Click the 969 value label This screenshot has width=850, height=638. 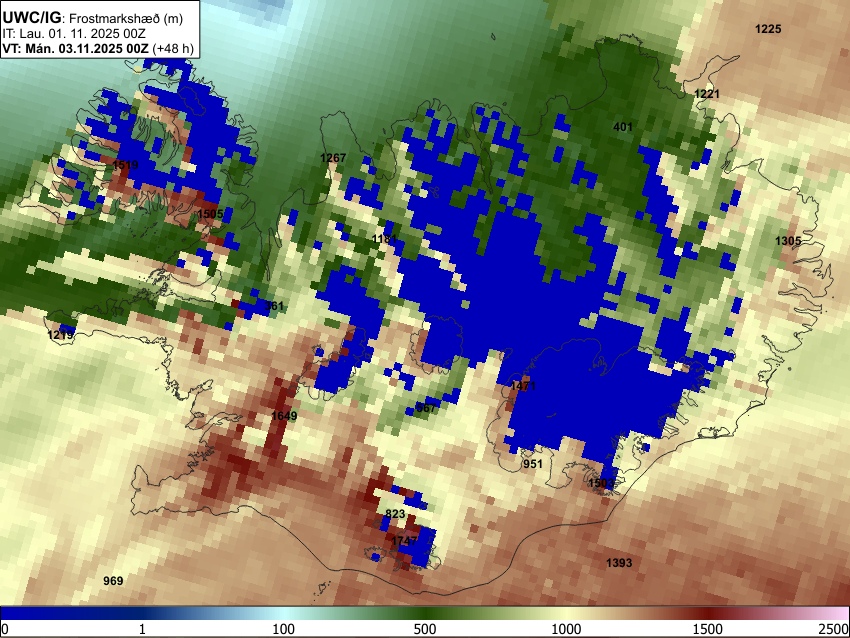(x=113, y=581)
